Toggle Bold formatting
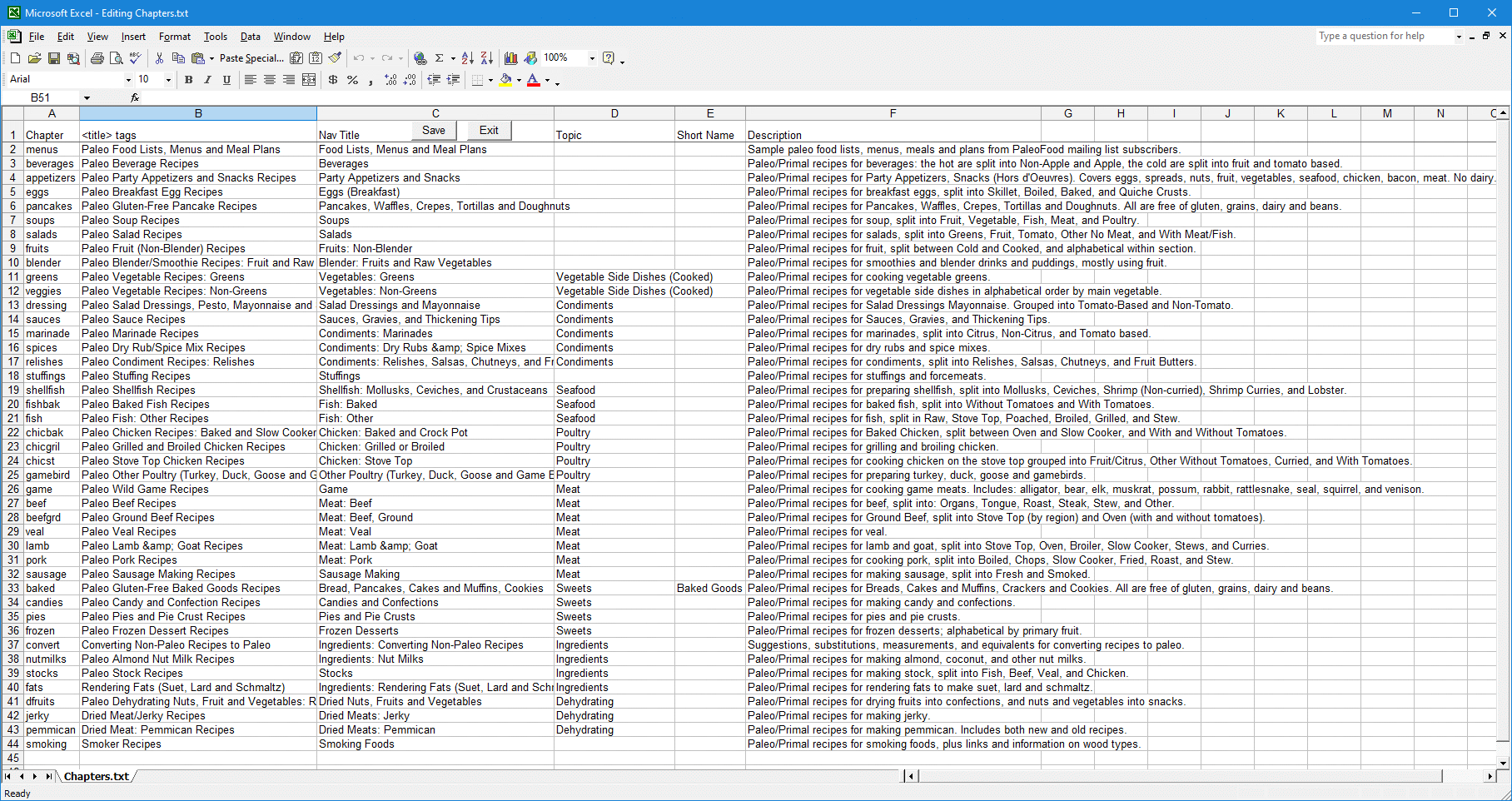1512x801 pixels. [189, 80]
